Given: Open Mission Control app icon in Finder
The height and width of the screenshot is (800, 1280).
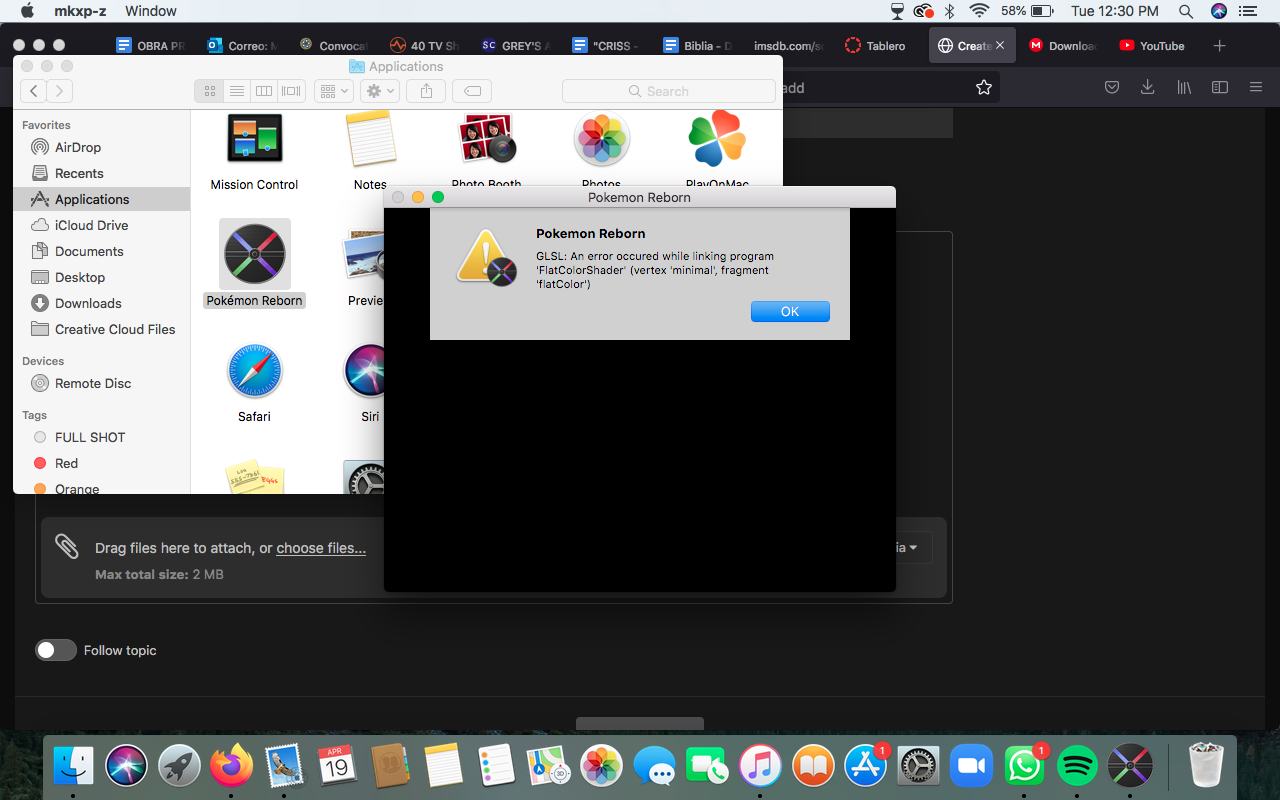Looking at the screenshot, I should pyautogui.click(x=254, y=140).
